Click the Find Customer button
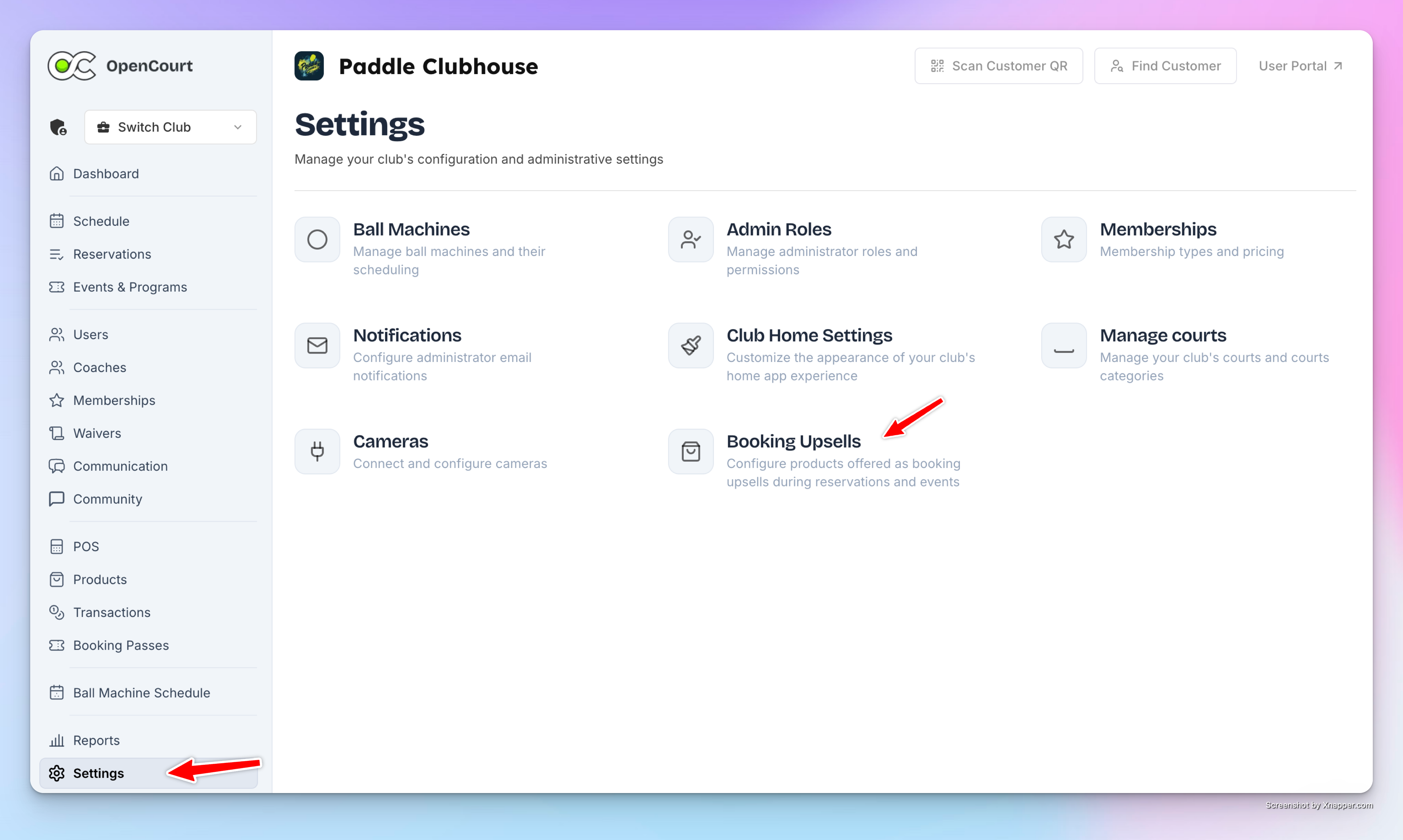This screenshot has height=840, width=1403. (1165, 66)
